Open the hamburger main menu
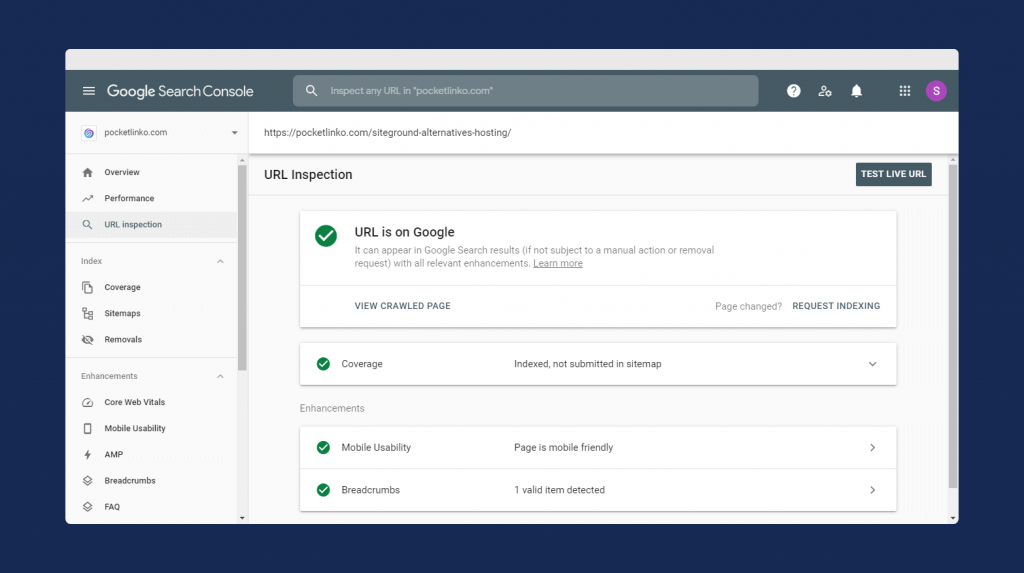Viewport: 1024px width, 573px height. [88, 91]
